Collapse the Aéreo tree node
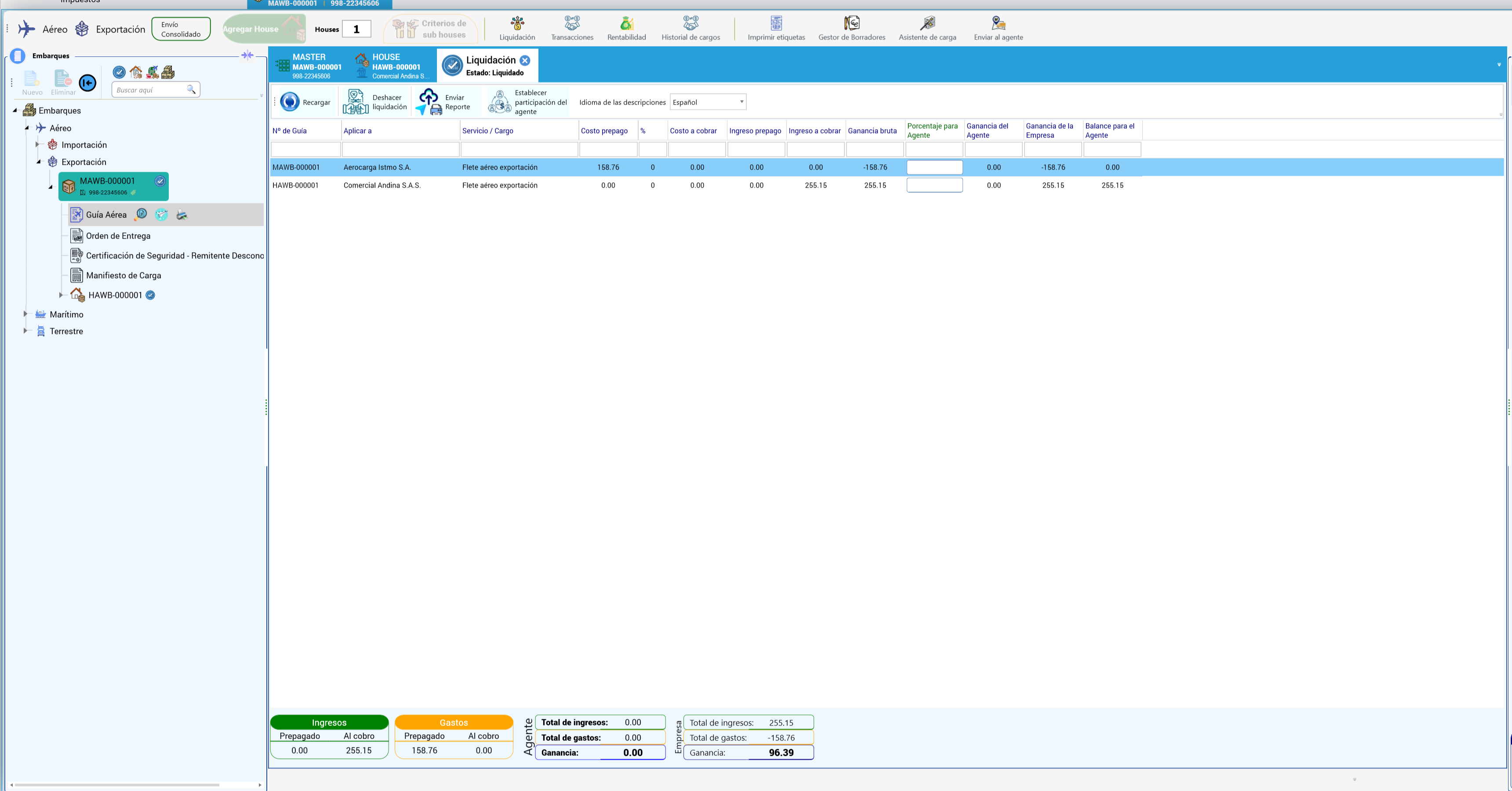 coord(27,128)
